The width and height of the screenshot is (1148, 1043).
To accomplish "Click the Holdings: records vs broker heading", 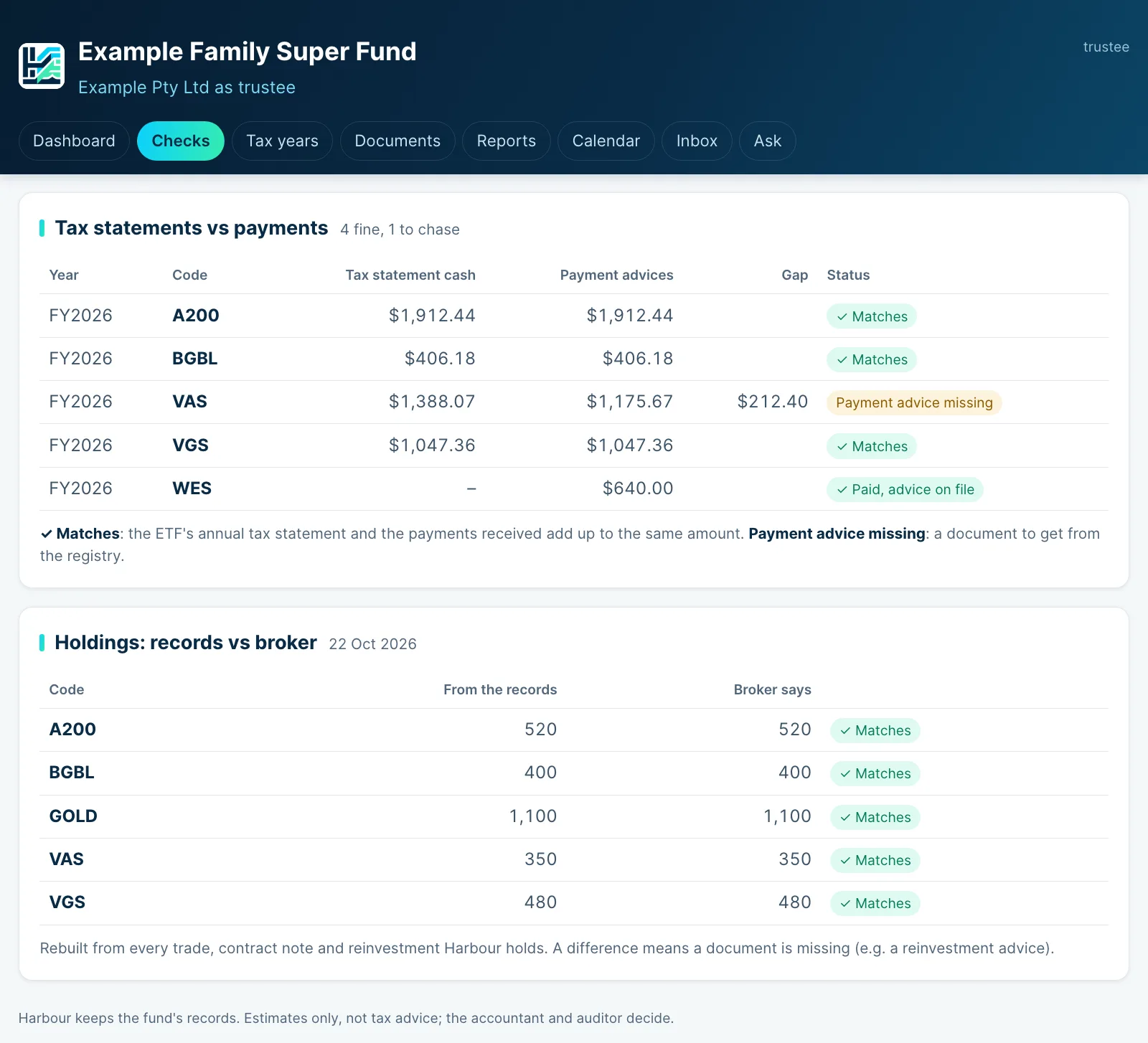I will [x=186, y=643].
